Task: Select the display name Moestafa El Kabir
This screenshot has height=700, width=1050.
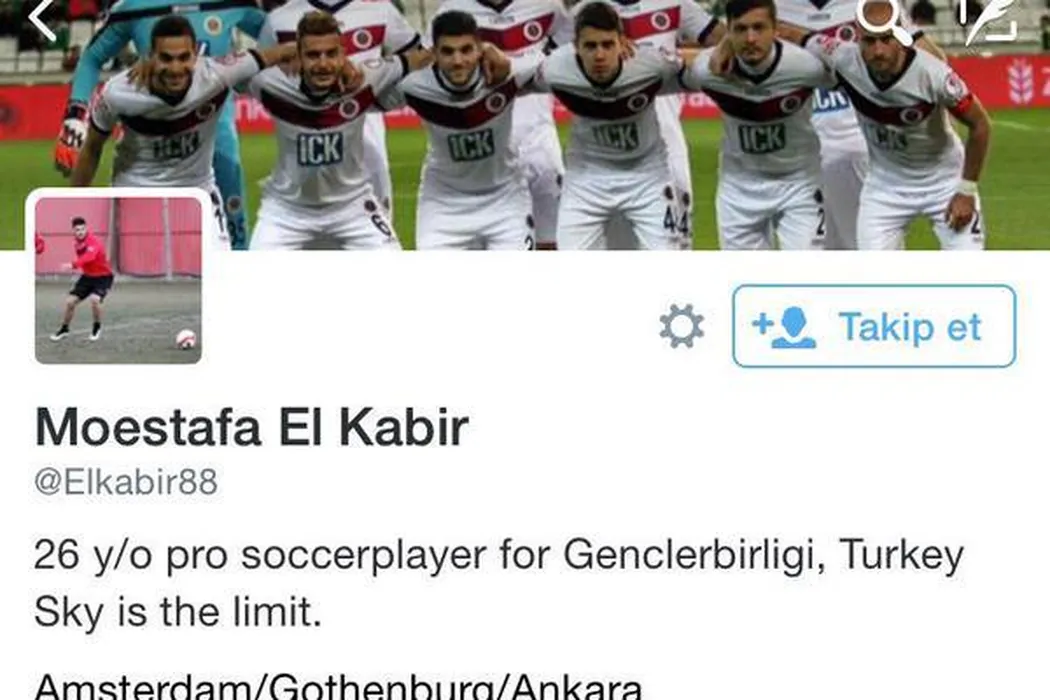Action: coord(251,427)
